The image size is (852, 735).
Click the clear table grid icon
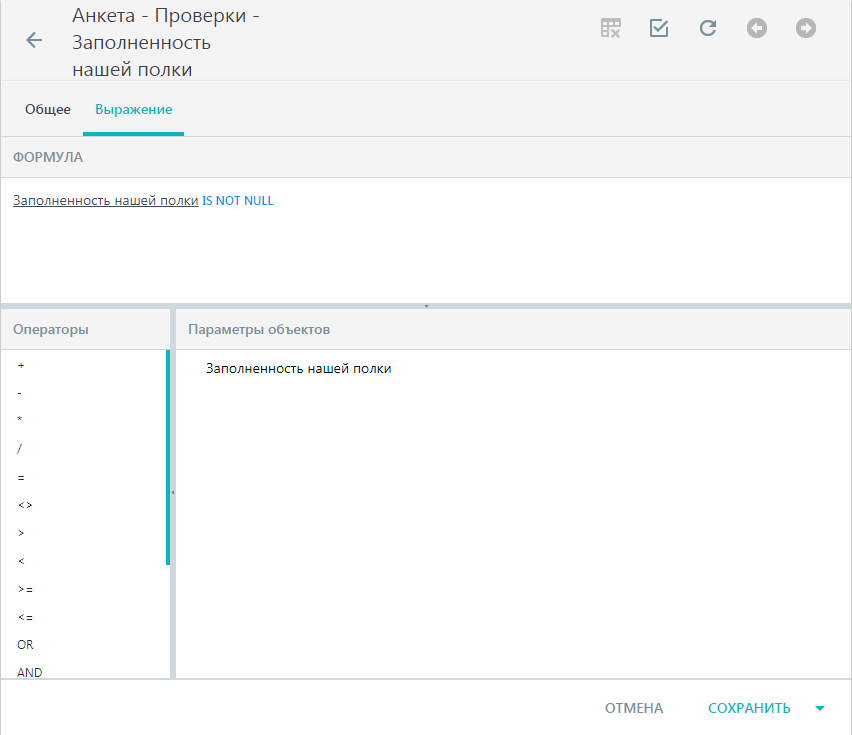(610, 28)
